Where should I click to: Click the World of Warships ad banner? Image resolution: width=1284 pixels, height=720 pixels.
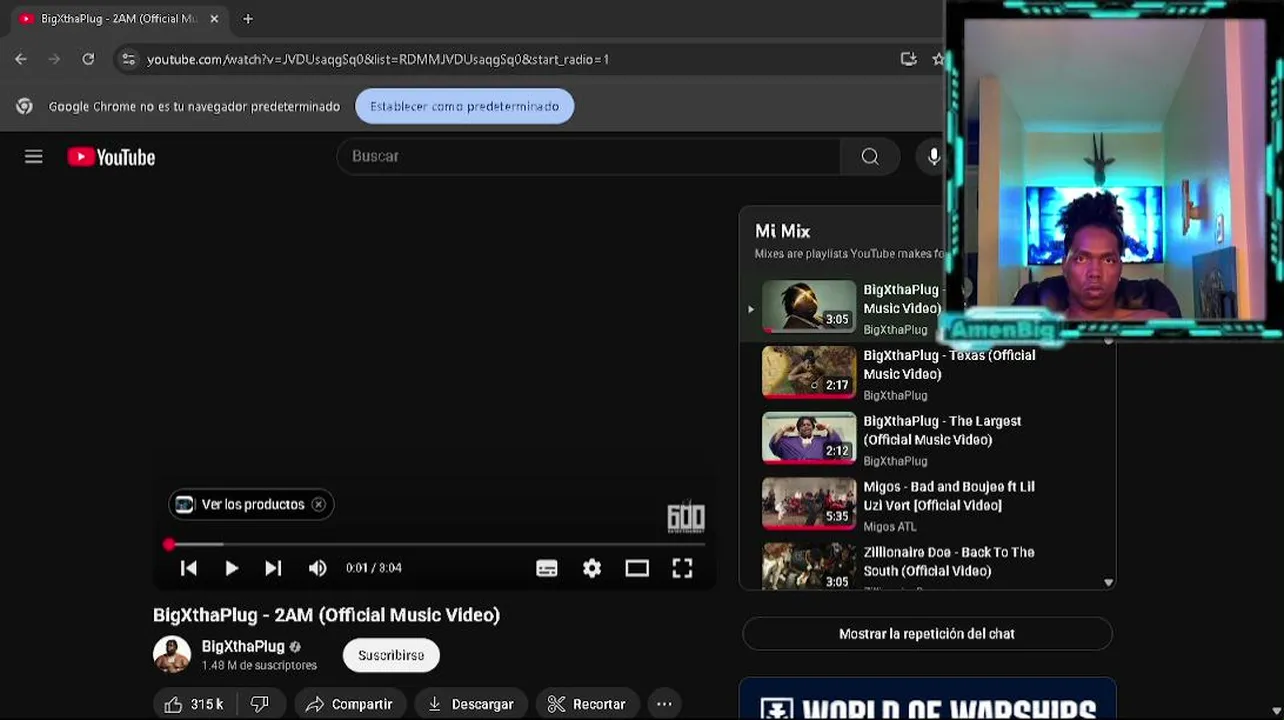tap(927, 699)
